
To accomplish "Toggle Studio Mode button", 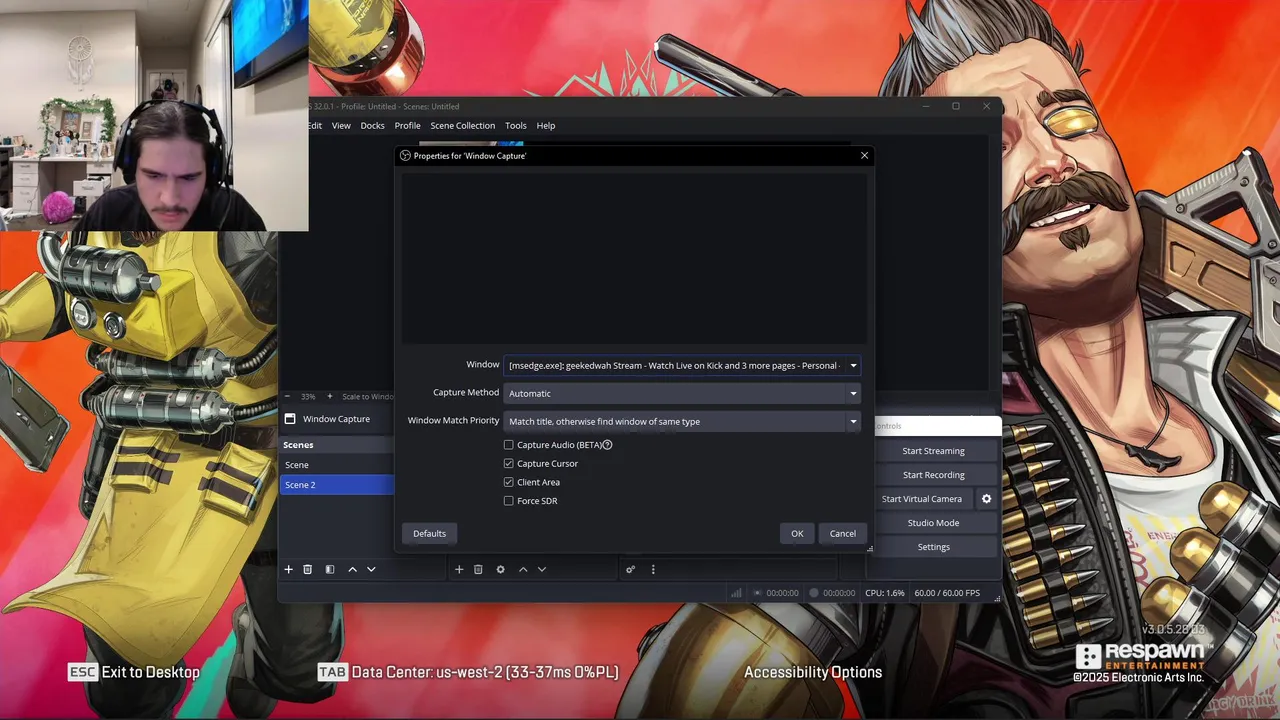I will [934, 523].
